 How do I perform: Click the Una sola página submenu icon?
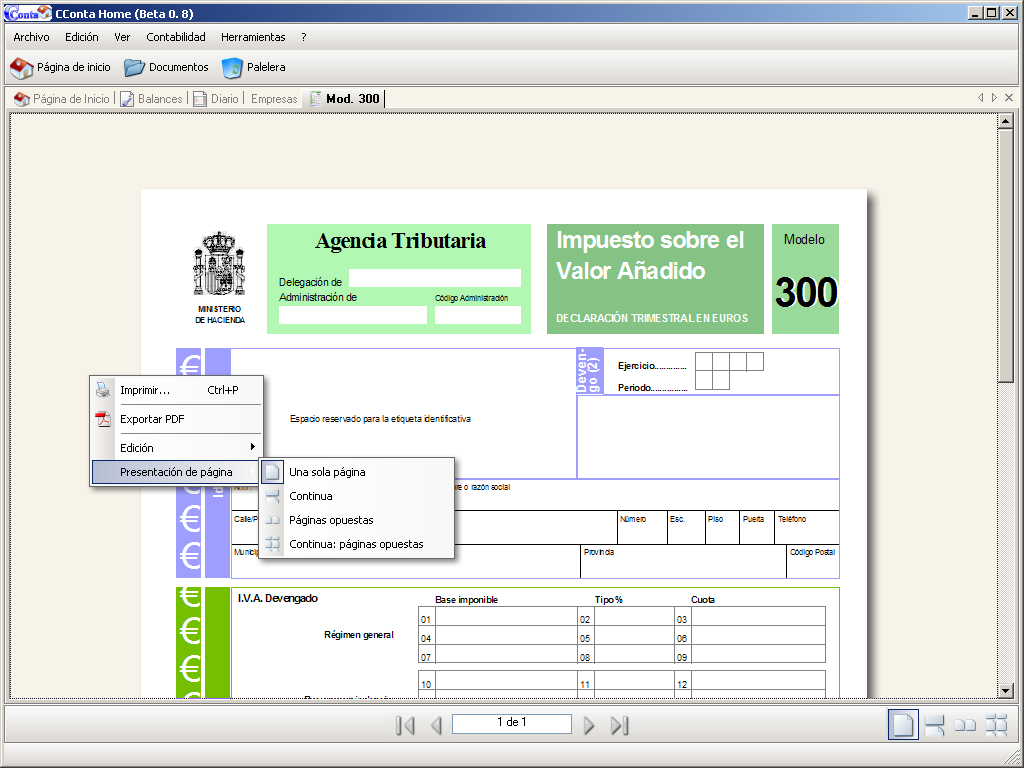(x=272, y=472)
